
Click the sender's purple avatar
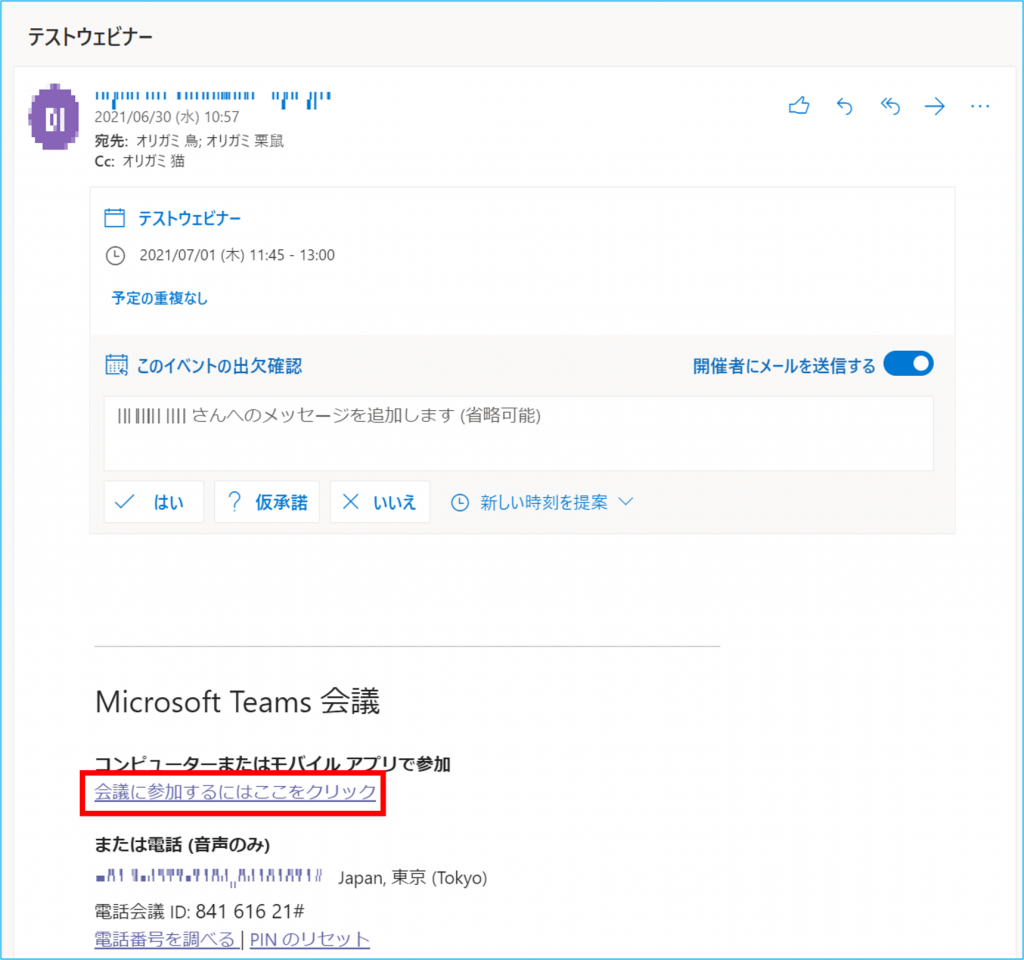click(x=55, y=121)
